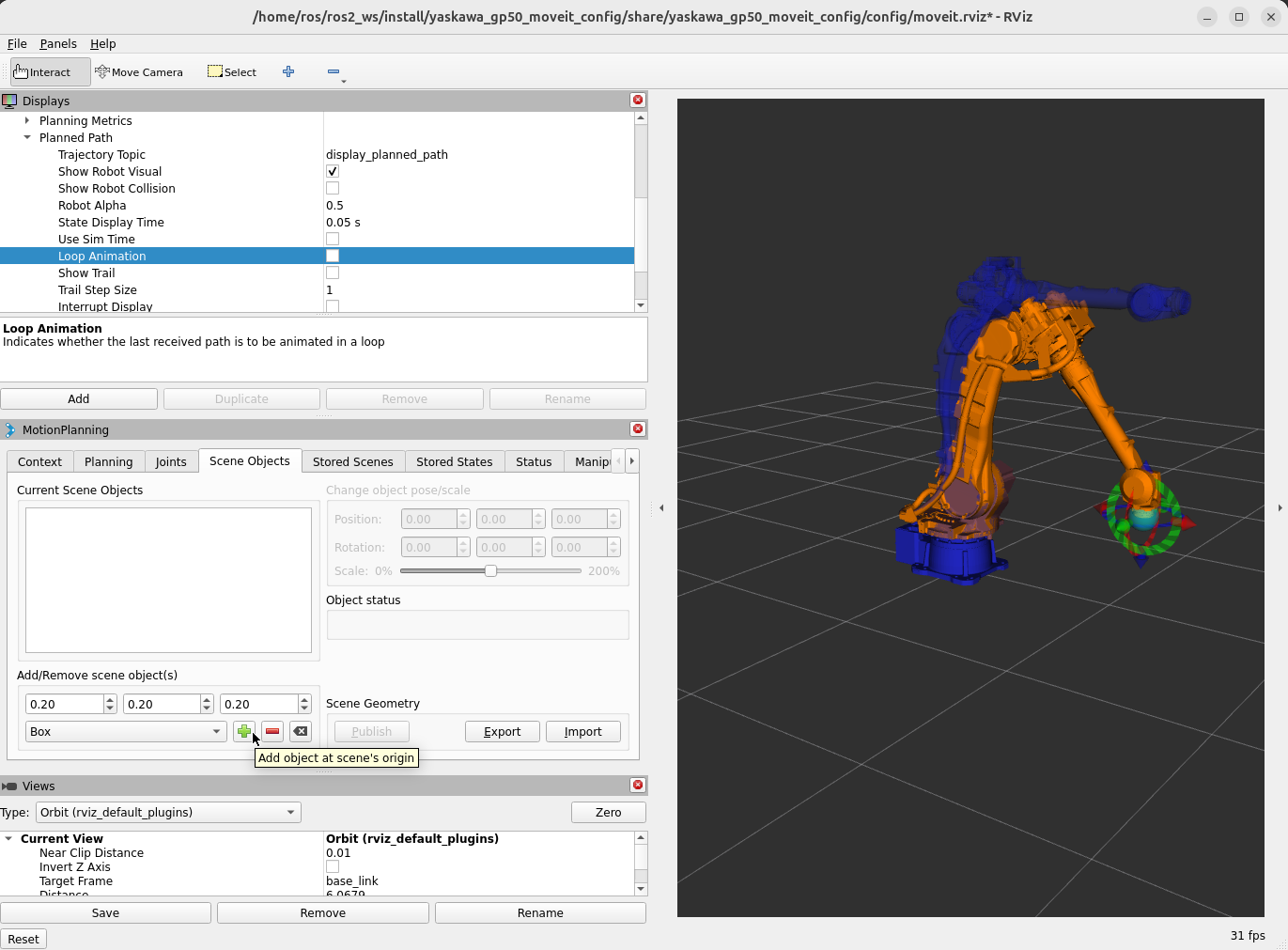Select the Interact tool

click(51, 72)
